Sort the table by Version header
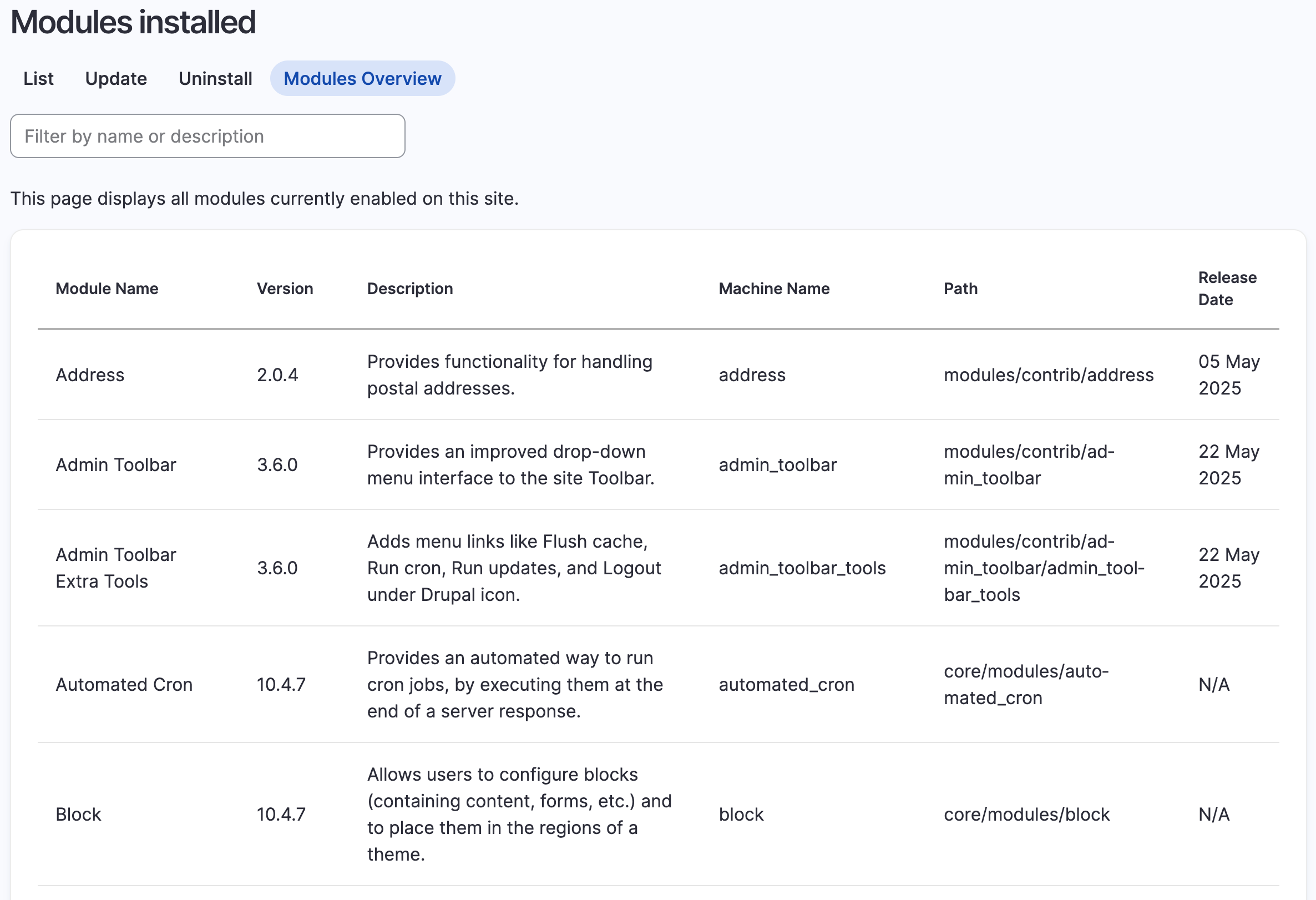This screenshot has height=900, width=1316. [284, 289]
